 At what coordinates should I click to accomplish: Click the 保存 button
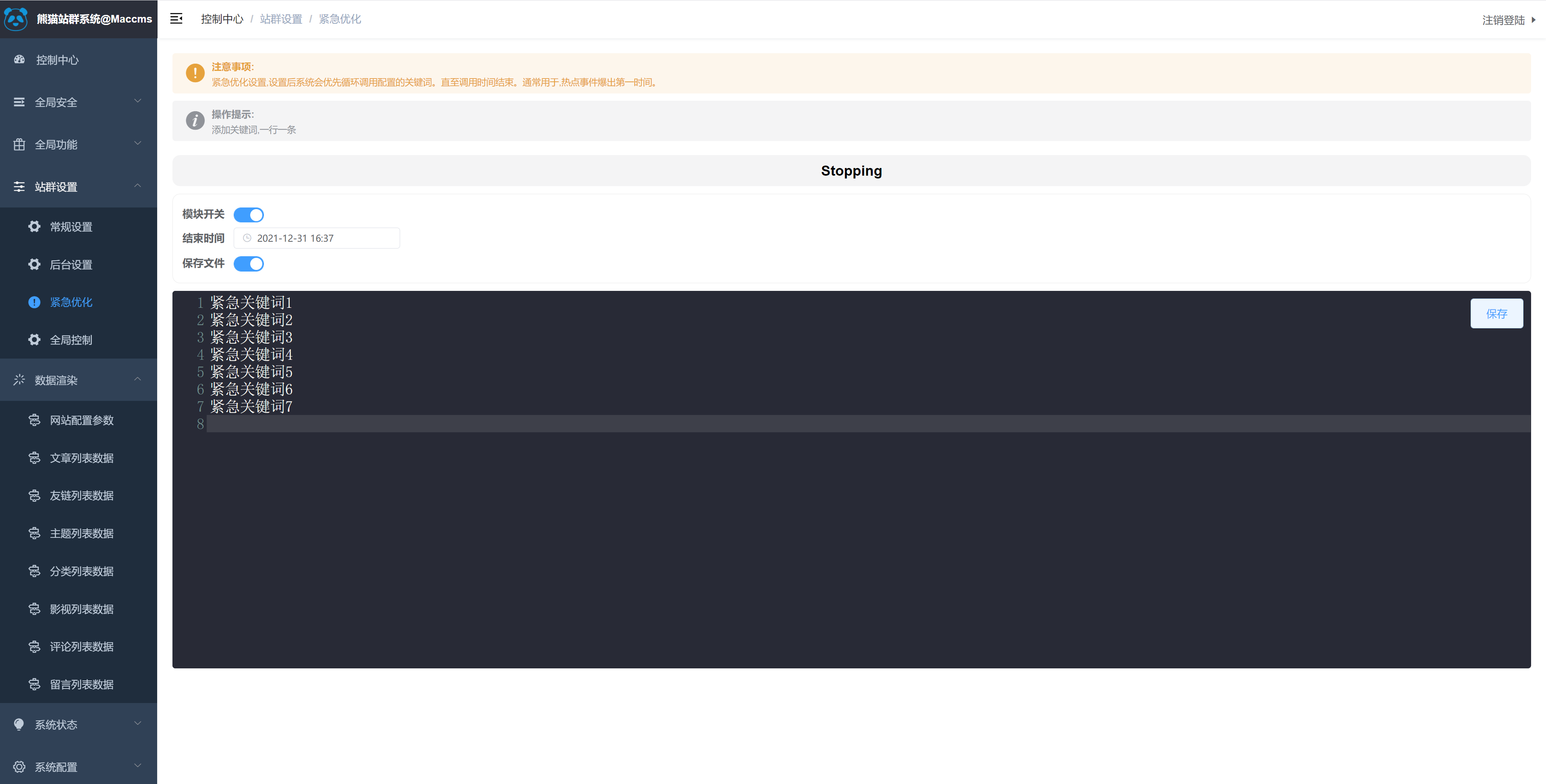point(1496,313)
